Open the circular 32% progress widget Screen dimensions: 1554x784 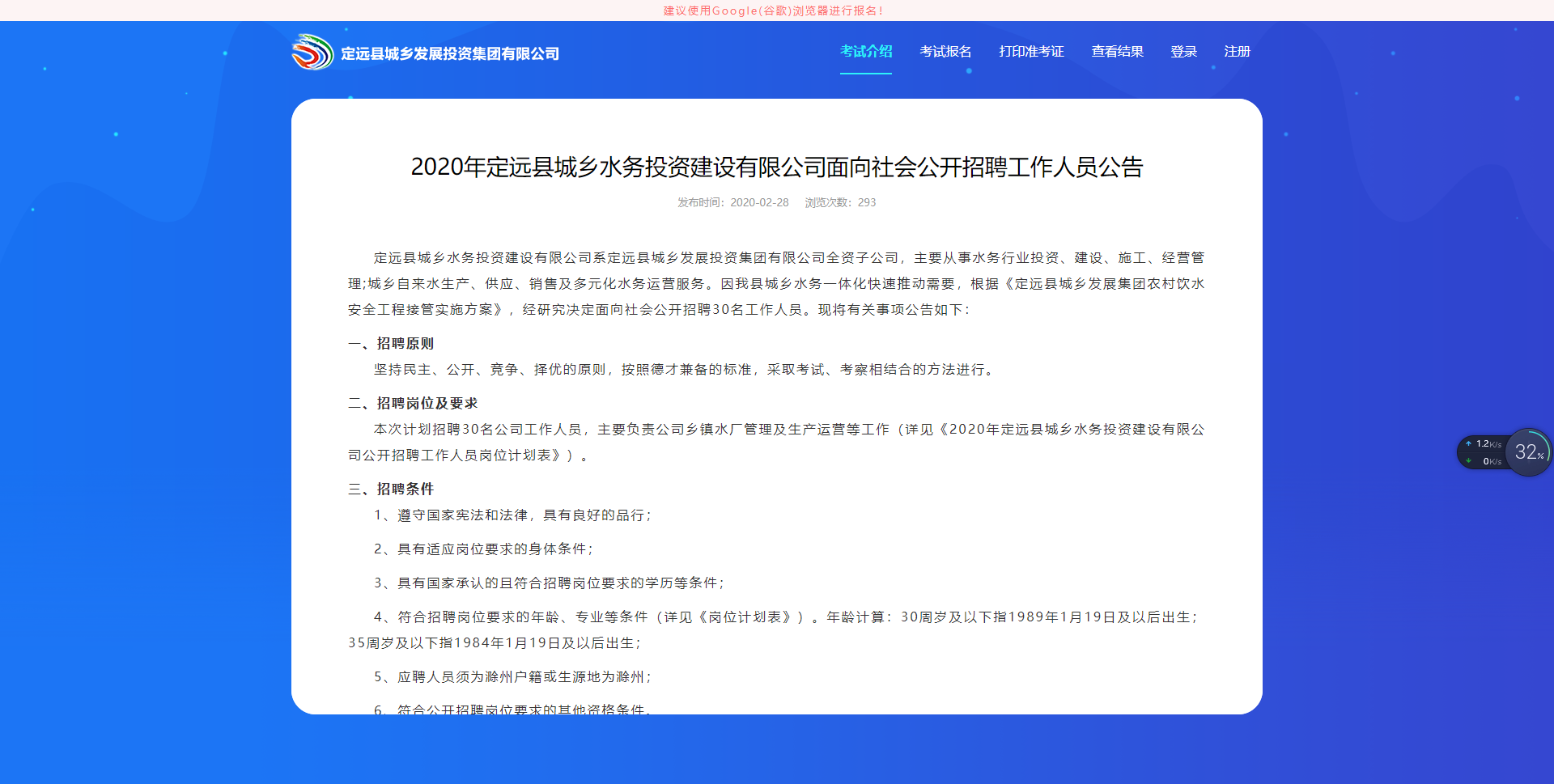[1528, 452]
